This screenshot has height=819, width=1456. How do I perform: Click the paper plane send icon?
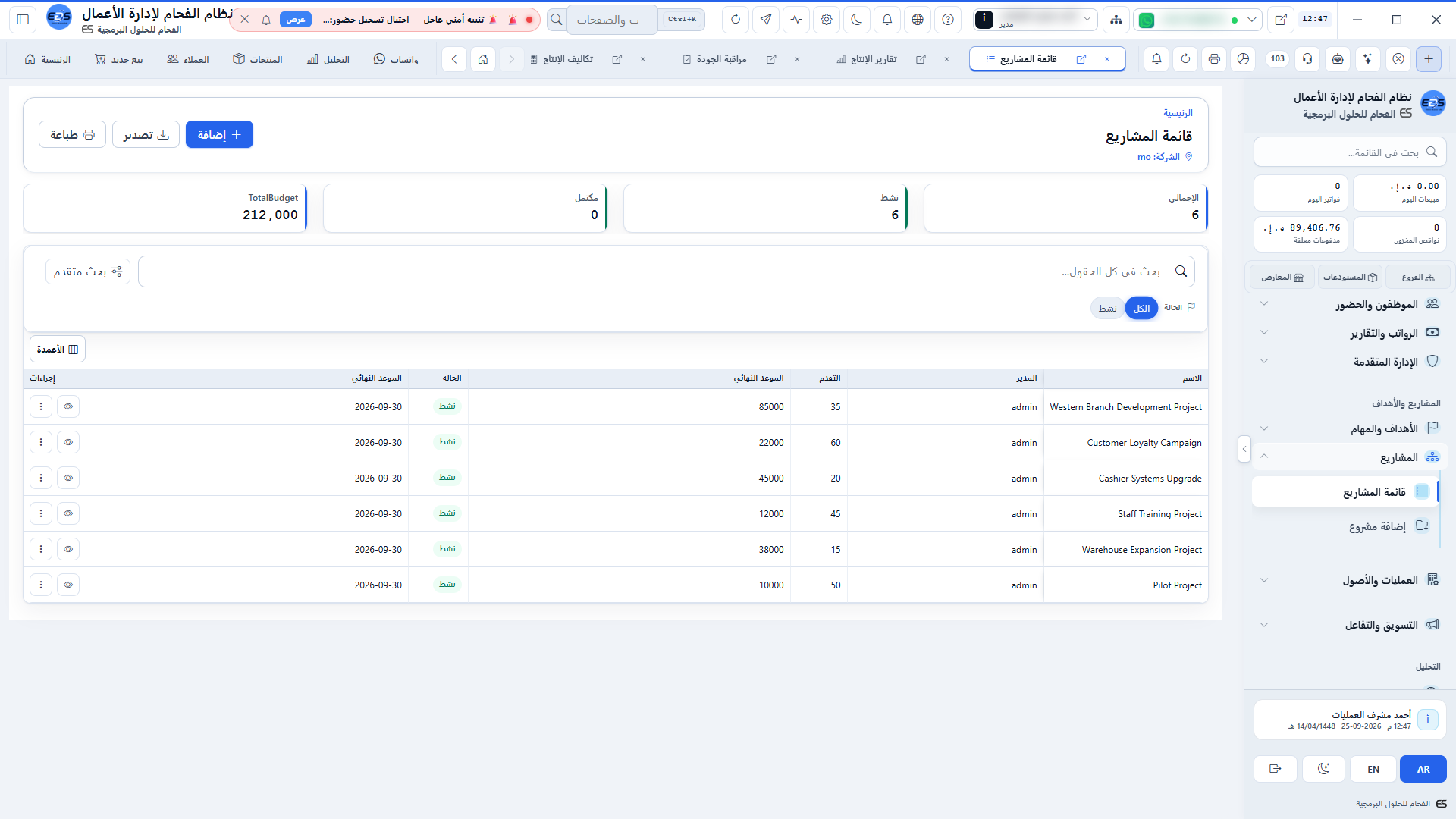click(x=766, y=20)
